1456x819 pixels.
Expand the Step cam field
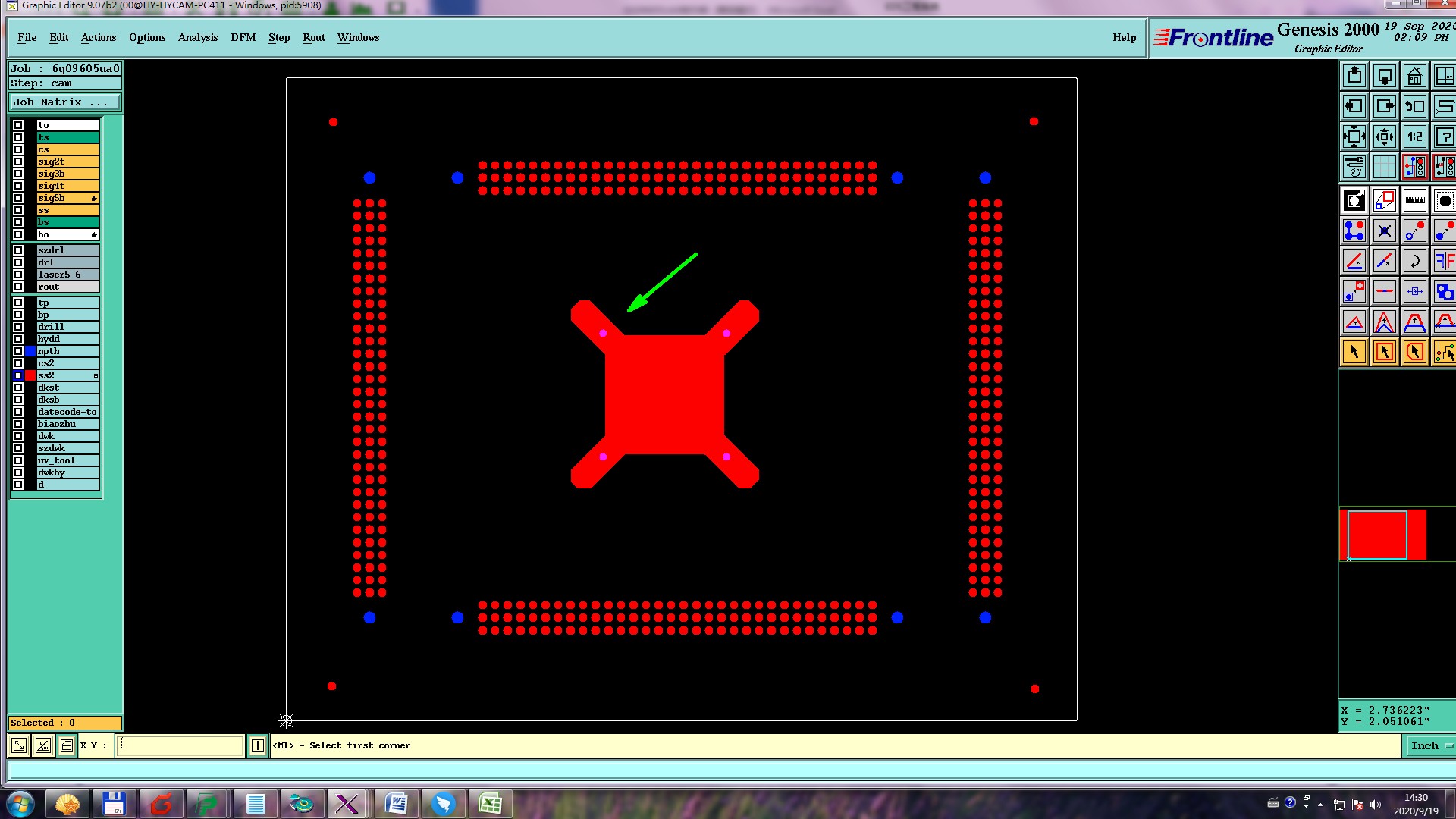coord(64,83)
